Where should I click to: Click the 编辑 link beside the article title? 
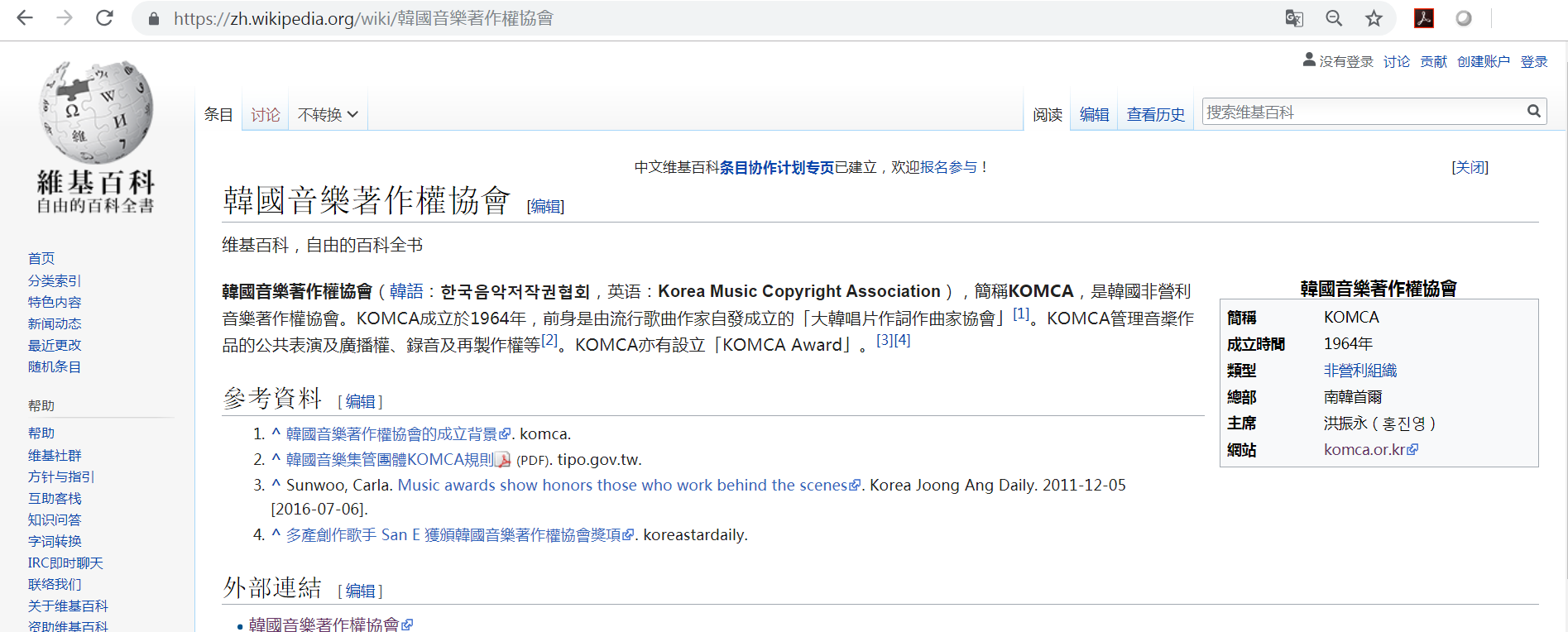546,206
